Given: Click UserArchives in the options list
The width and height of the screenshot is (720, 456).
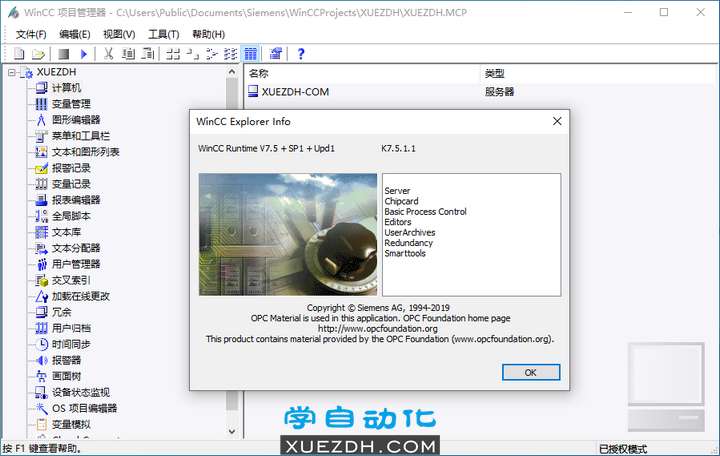Looking at the screenshot, I should [x=410, y=232].
